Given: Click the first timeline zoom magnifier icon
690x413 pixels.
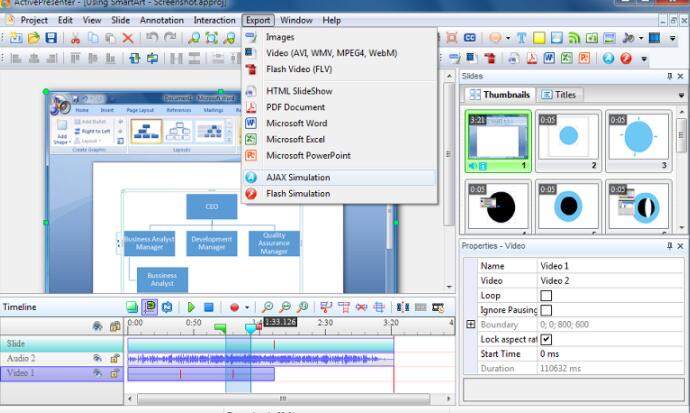Looking at the screenshot, I should pos(267,307).
